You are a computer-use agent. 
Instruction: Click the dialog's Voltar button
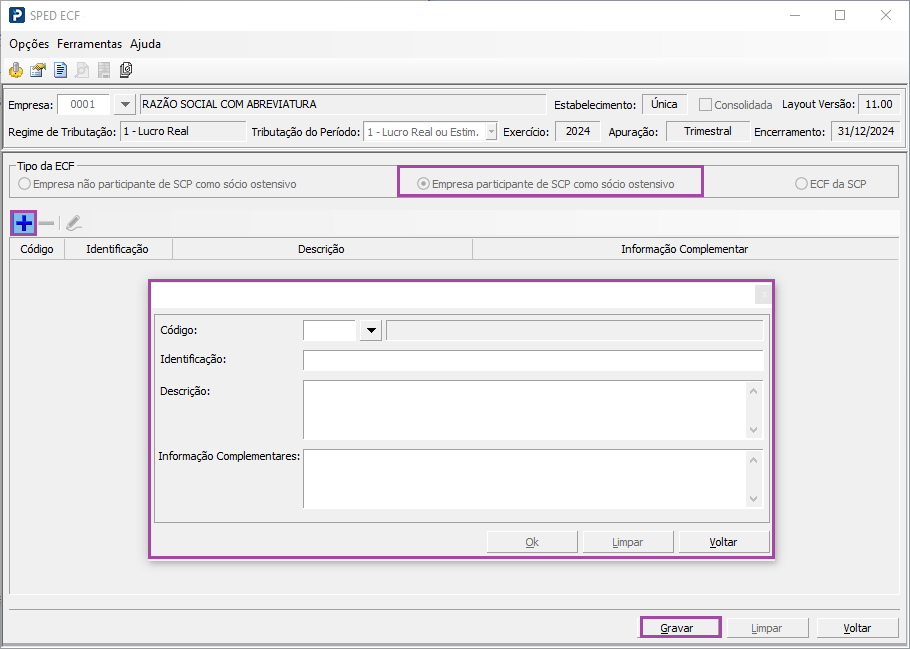point(724,542)
